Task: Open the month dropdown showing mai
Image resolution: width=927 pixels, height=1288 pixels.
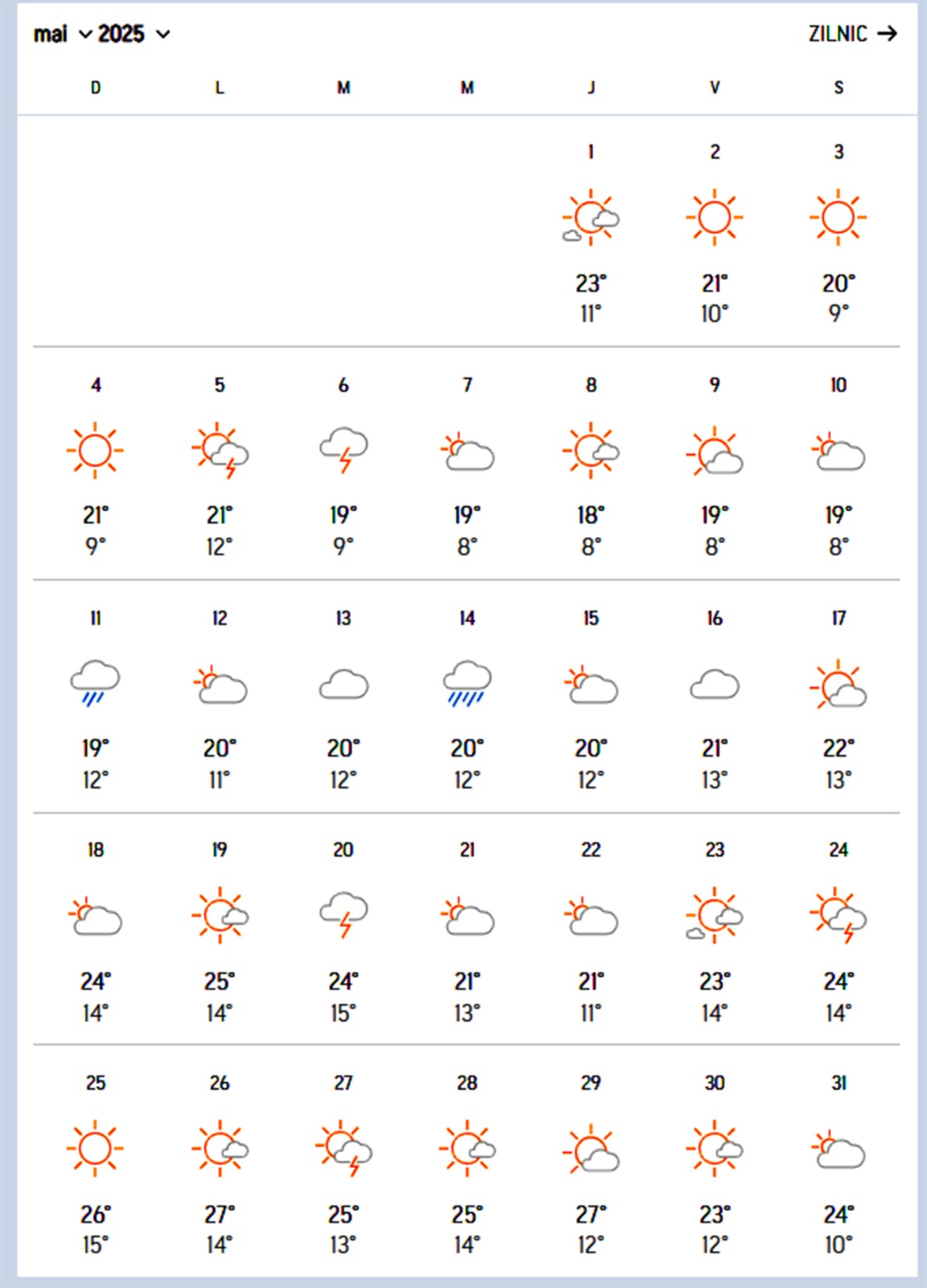Action: (x=62, y=35)
